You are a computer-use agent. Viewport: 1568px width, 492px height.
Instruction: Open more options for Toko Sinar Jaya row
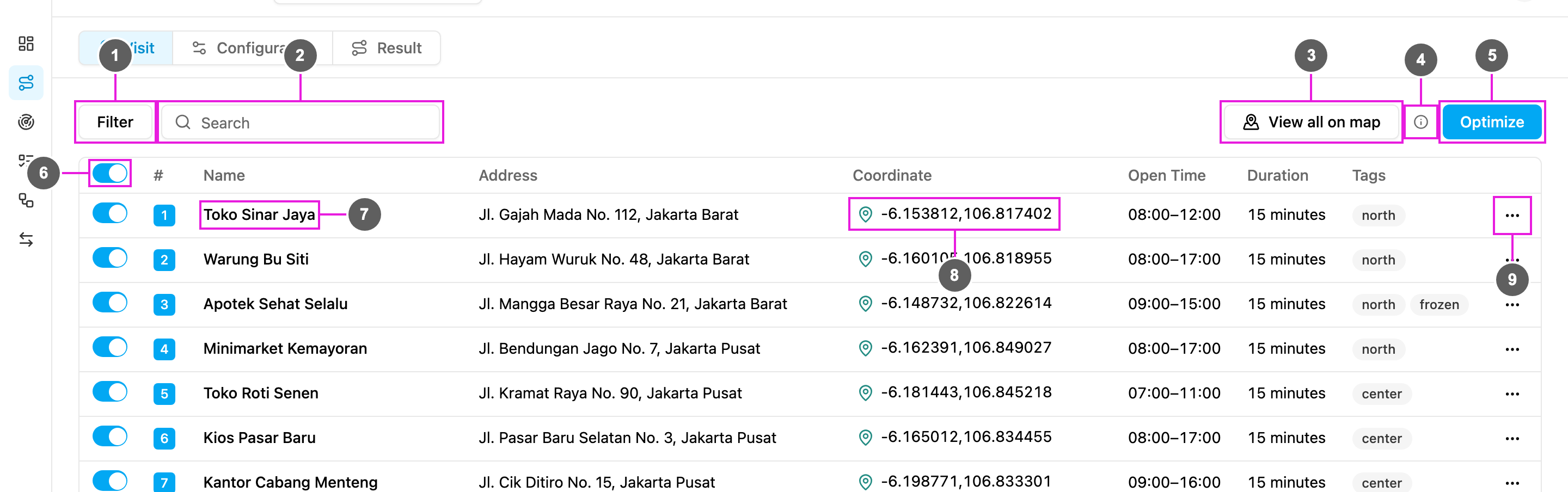[1512, 216]
